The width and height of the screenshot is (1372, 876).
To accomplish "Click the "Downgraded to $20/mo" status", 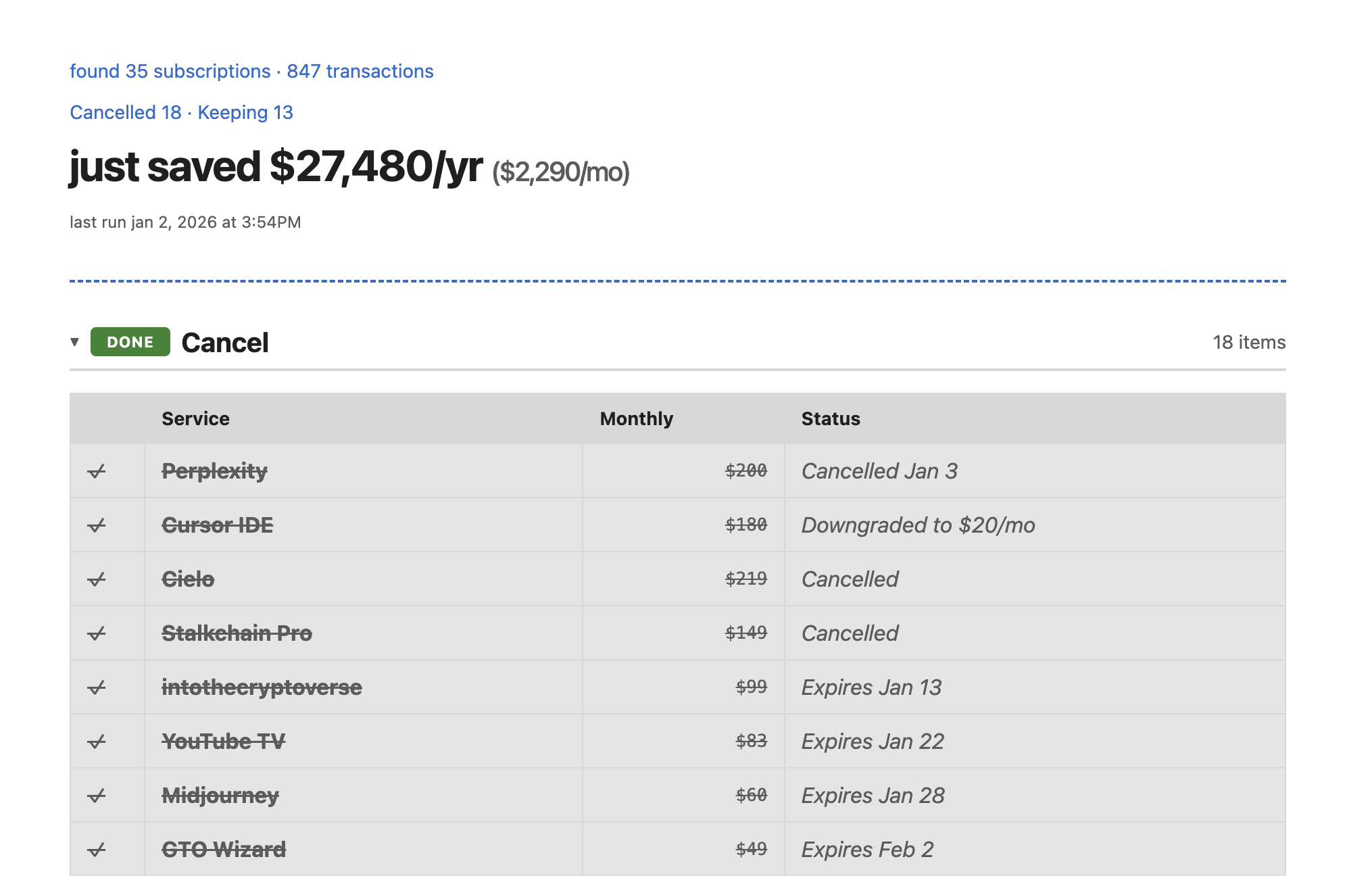I will pyautogui.click(x=918, y=525).
